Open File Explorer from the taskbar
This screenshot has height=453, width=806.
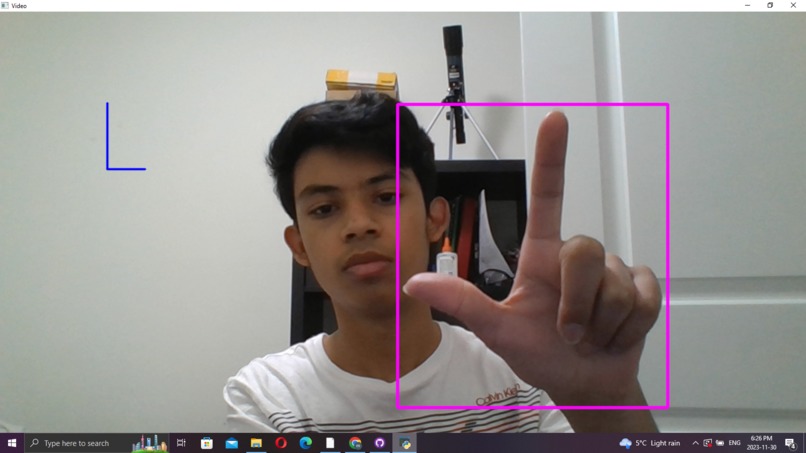(256, 443)
